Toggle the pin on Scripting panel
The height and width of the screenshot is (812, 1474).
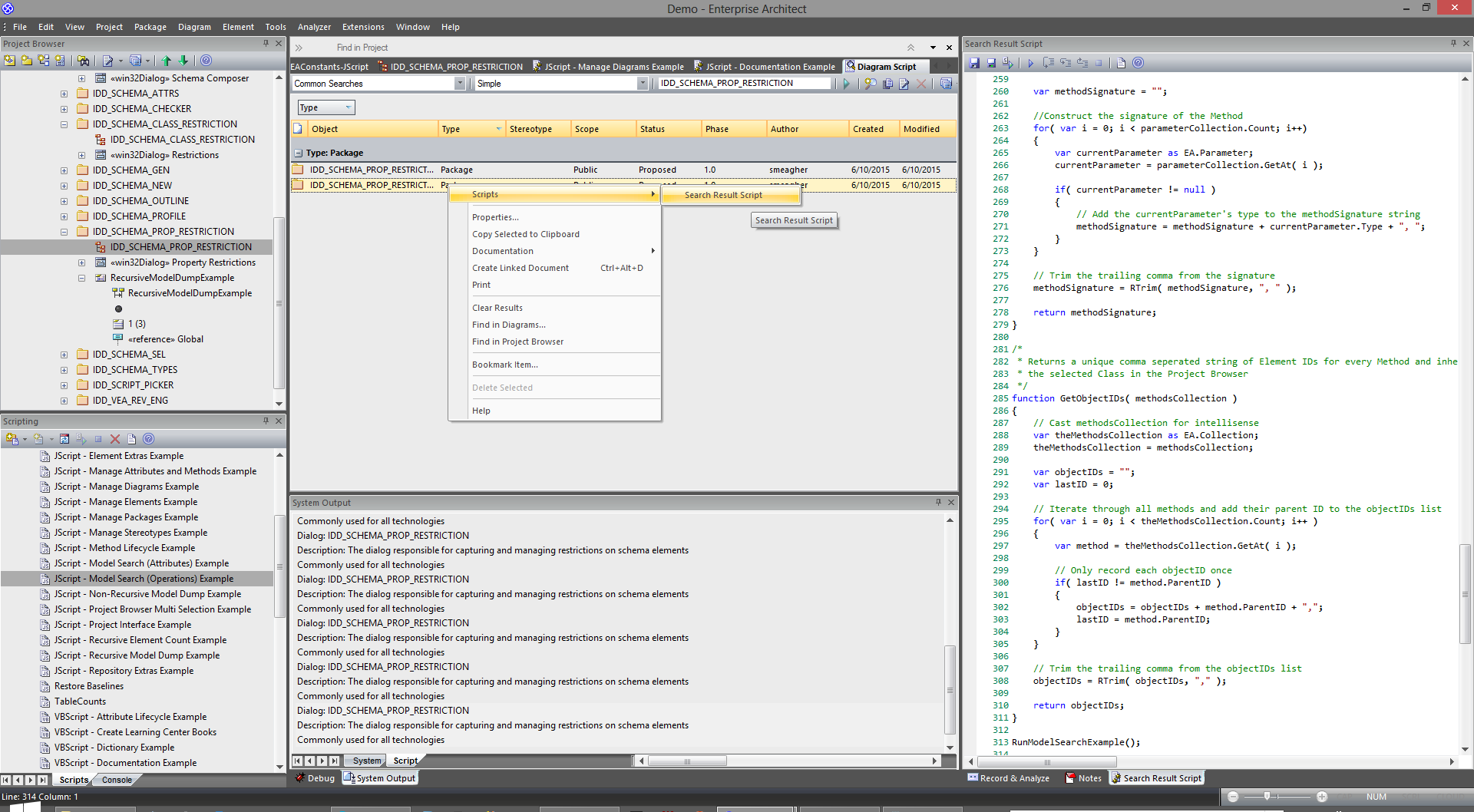coord(266,421)
